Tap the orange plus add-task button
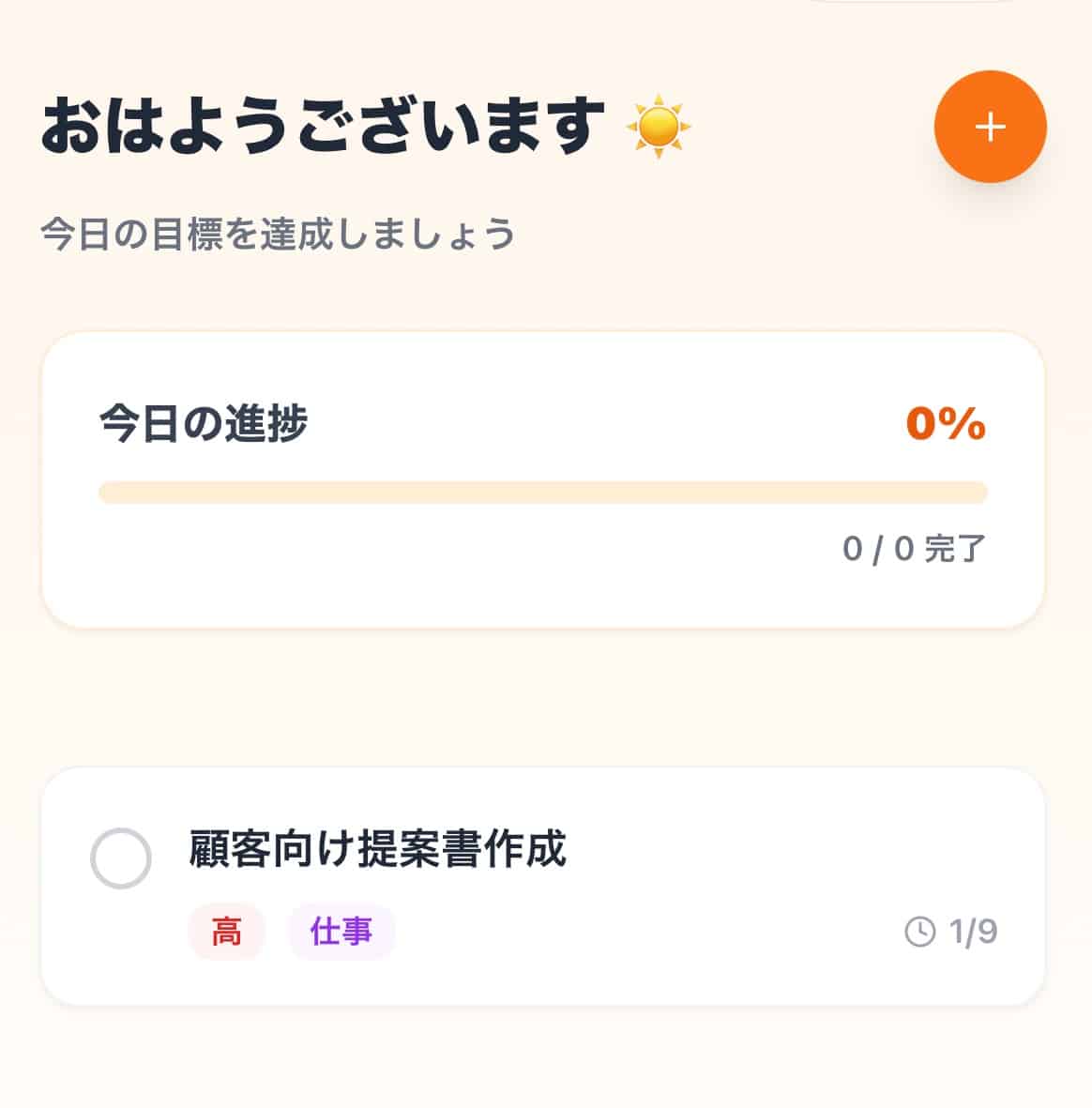The image size is (1092, 1108). (x=990, y=127)
